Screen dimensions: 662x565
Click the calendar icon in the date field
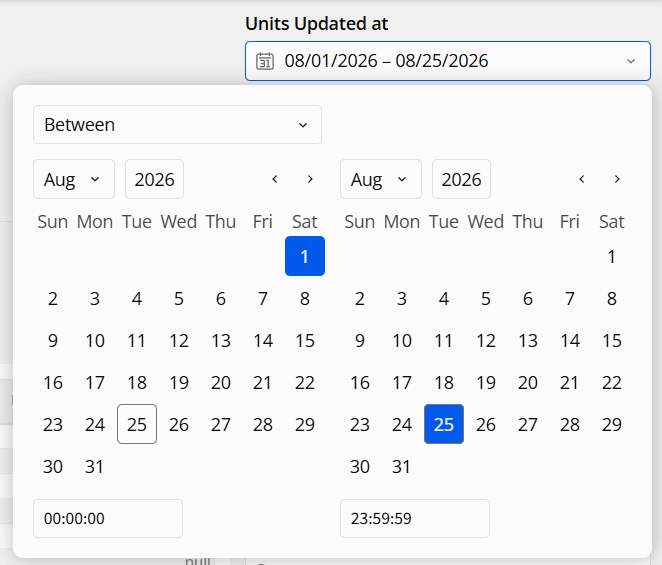tap(265, 61)
